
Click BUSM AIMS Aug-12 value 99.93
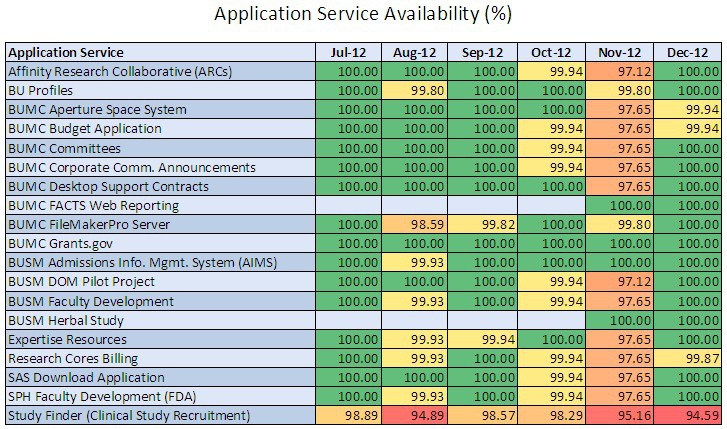(x=415, y=263)
